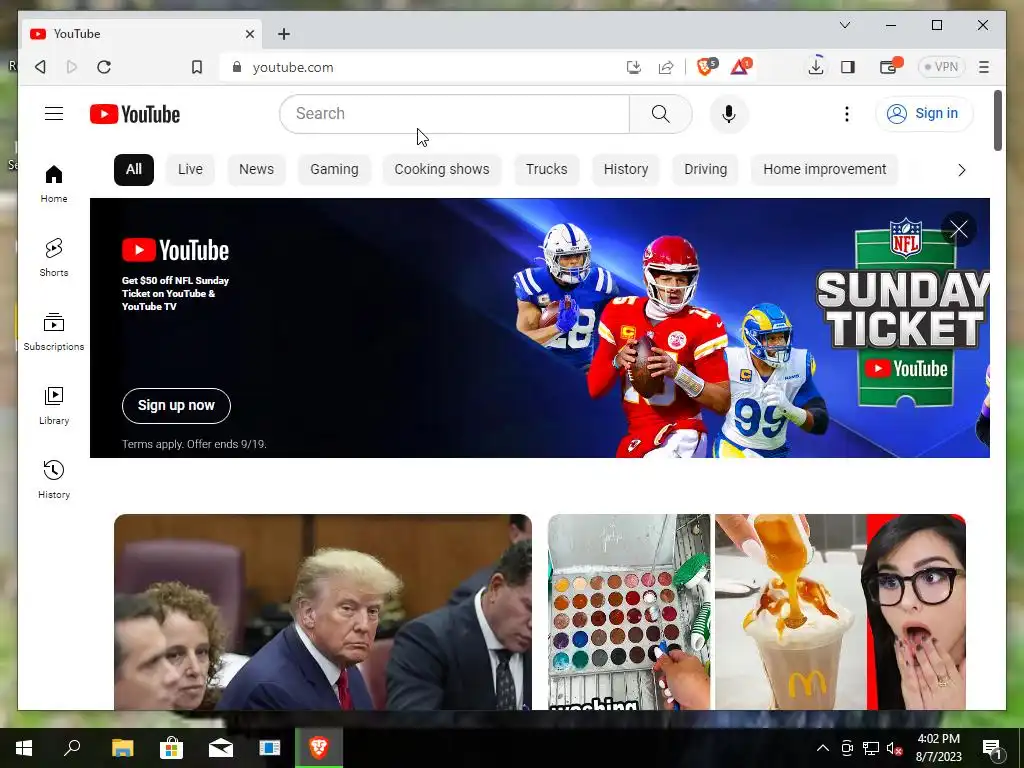Toggle the VPN button
The image size is (1024, 768).
(x=941, y=67)
